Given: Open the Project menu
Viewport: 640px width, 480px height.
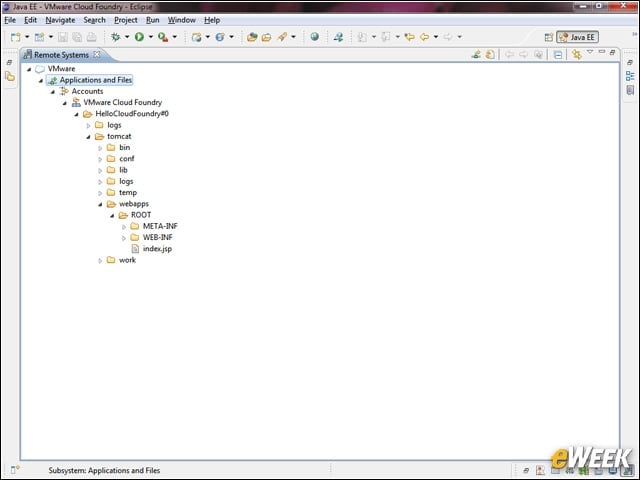Looking at the screenshot, I should (126, 20).
